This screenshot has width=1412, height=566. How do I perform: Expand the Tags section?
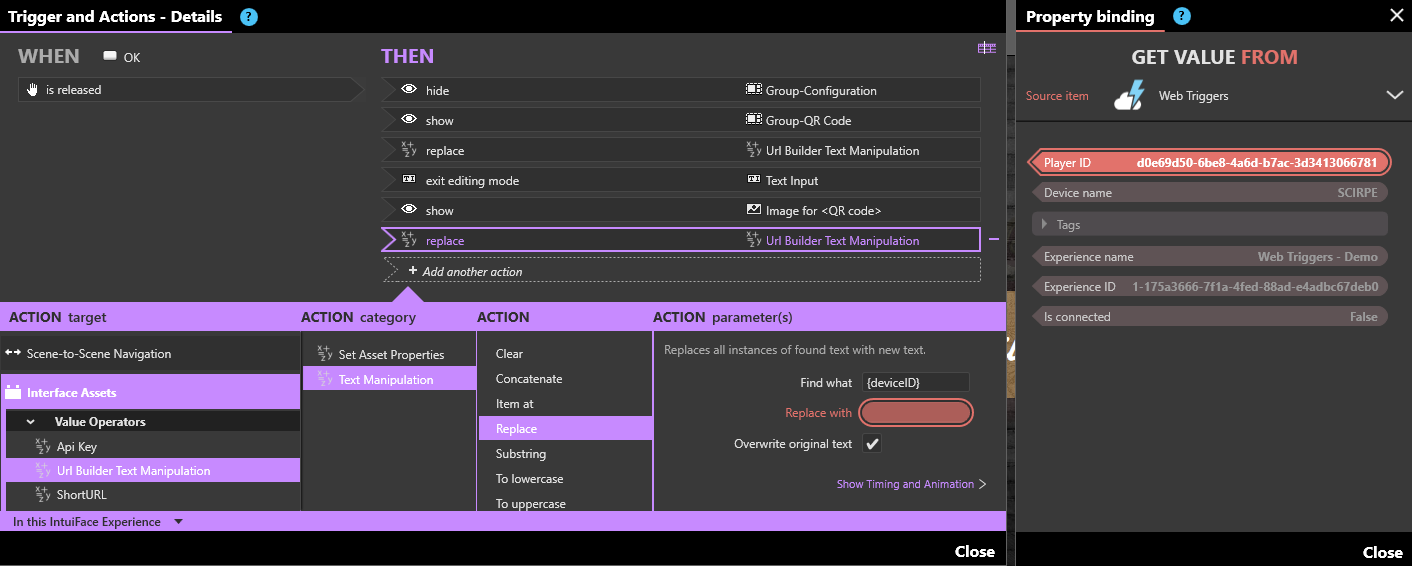point(1045,225)
